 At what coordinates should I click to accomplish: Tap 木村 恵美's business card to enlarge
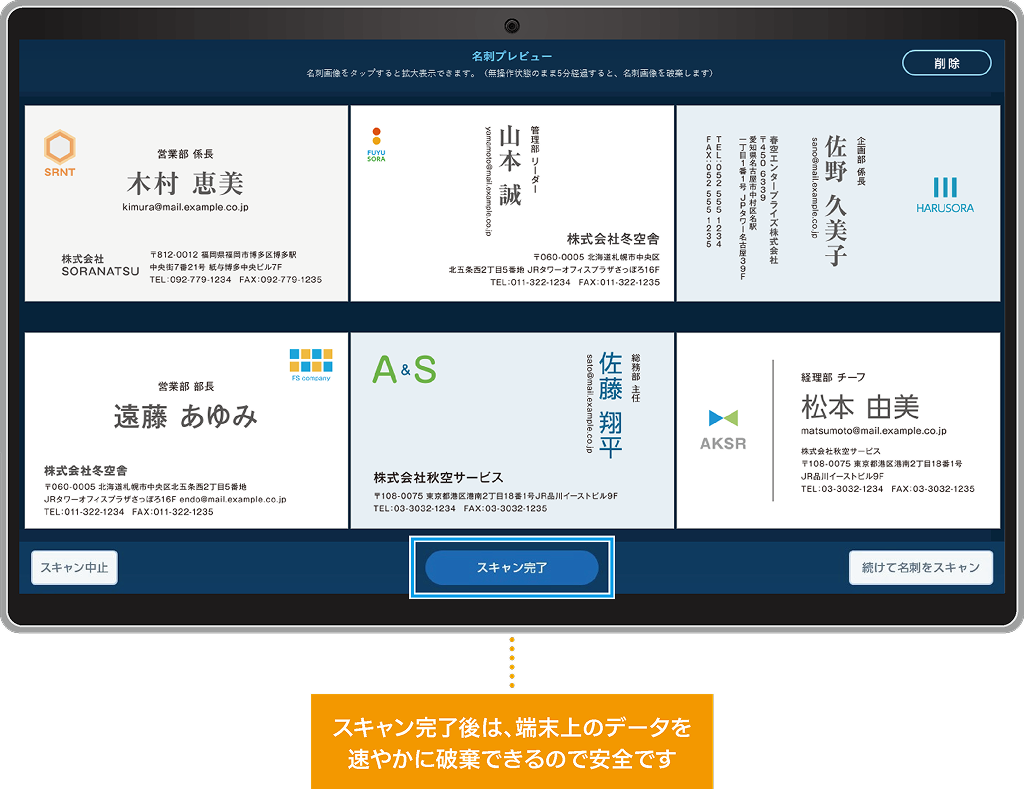(185, 200)
